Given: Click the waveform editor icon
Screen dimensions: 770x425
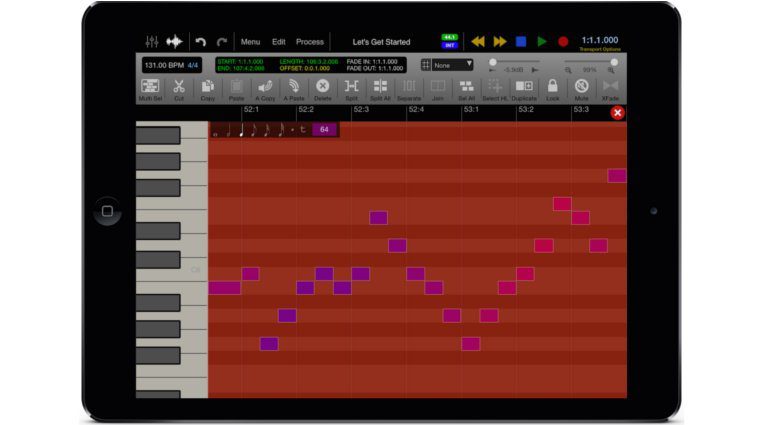Looking at the screenshot, I should point(175,42).
